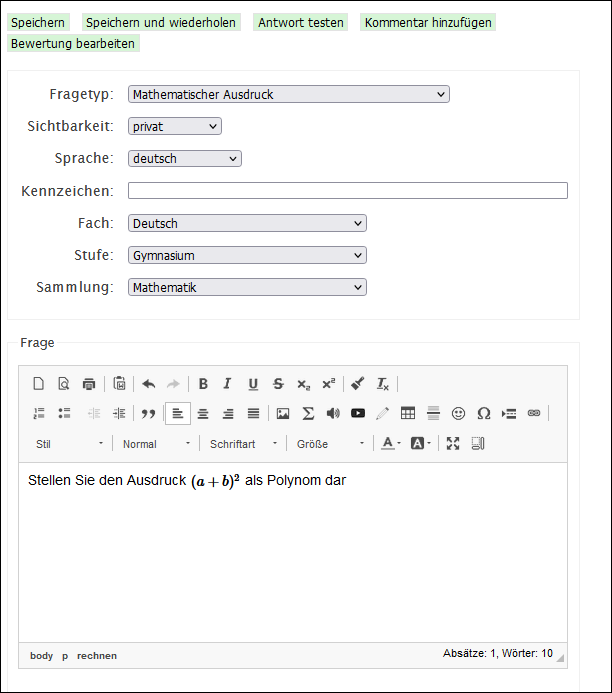The height and width of the screenshot is (693, 612).
Task: Toggle strikethrough formatting
Action: tap(278, 384)
